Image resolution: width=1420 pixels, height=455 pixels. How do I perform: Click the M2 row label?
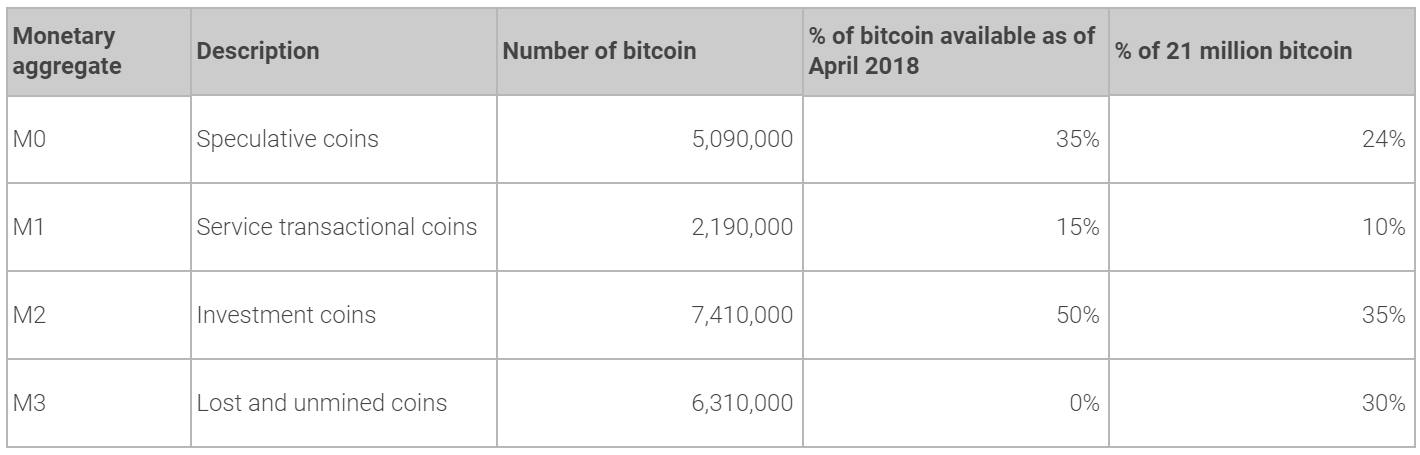click(x=26, y=315)
